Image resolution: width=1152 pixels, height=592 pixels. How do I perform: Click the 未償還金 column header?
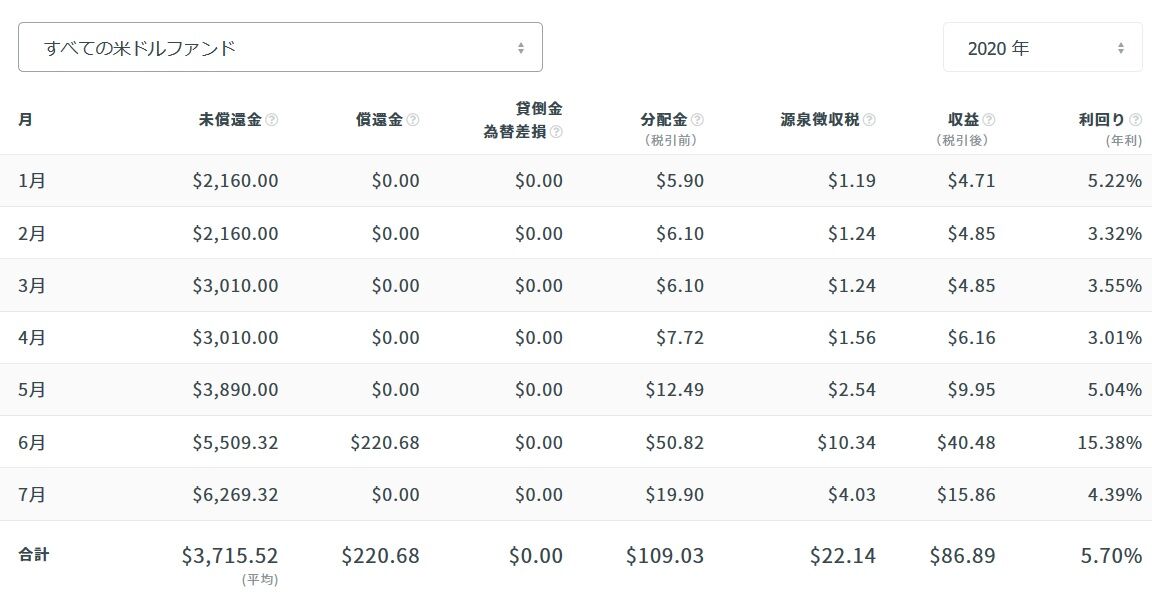(x=230, y=120)
